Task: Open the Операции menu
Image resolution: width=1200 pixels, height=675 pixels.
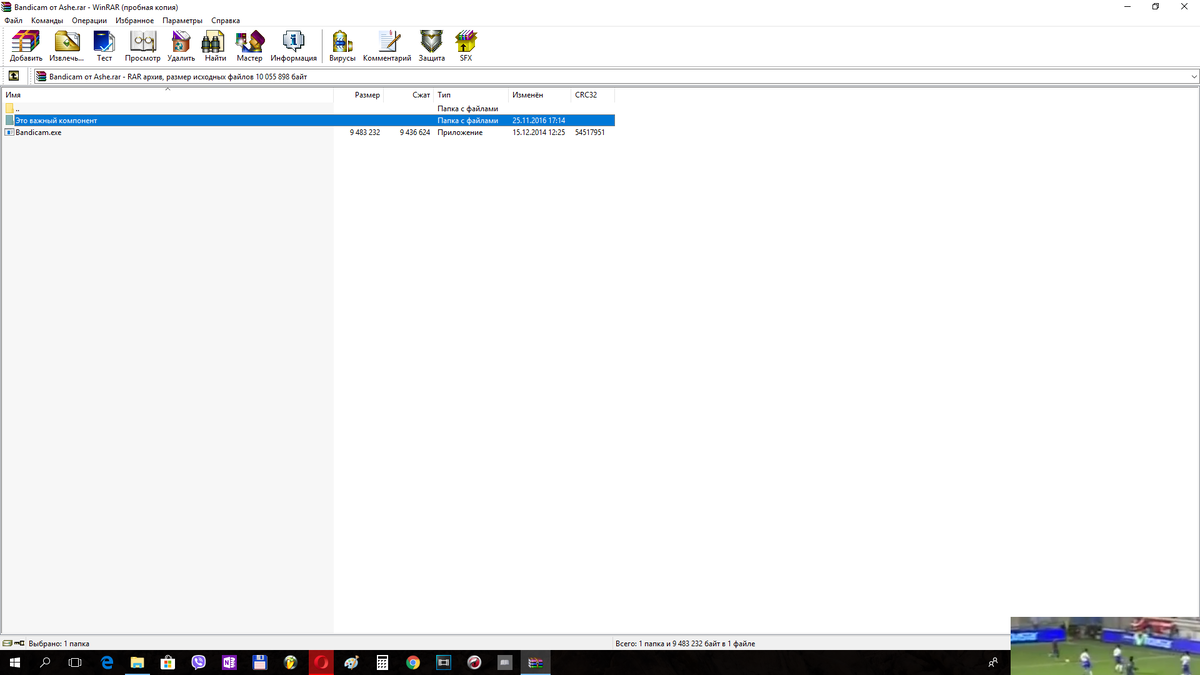Action: pos(89,20)
